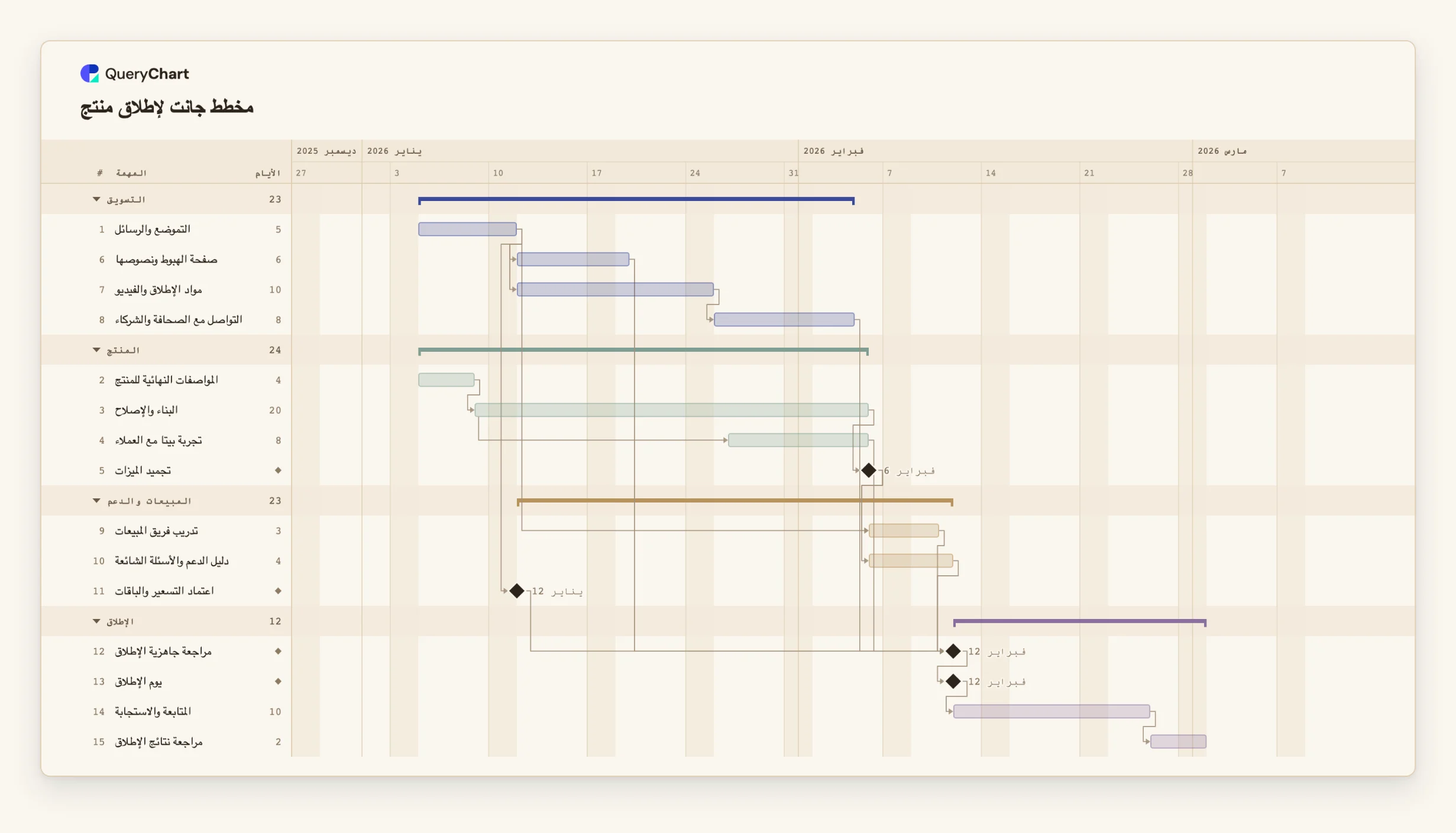Click the blue التسويق summary bar
This screenshot has width=1456, height=833.
point(636,200)
